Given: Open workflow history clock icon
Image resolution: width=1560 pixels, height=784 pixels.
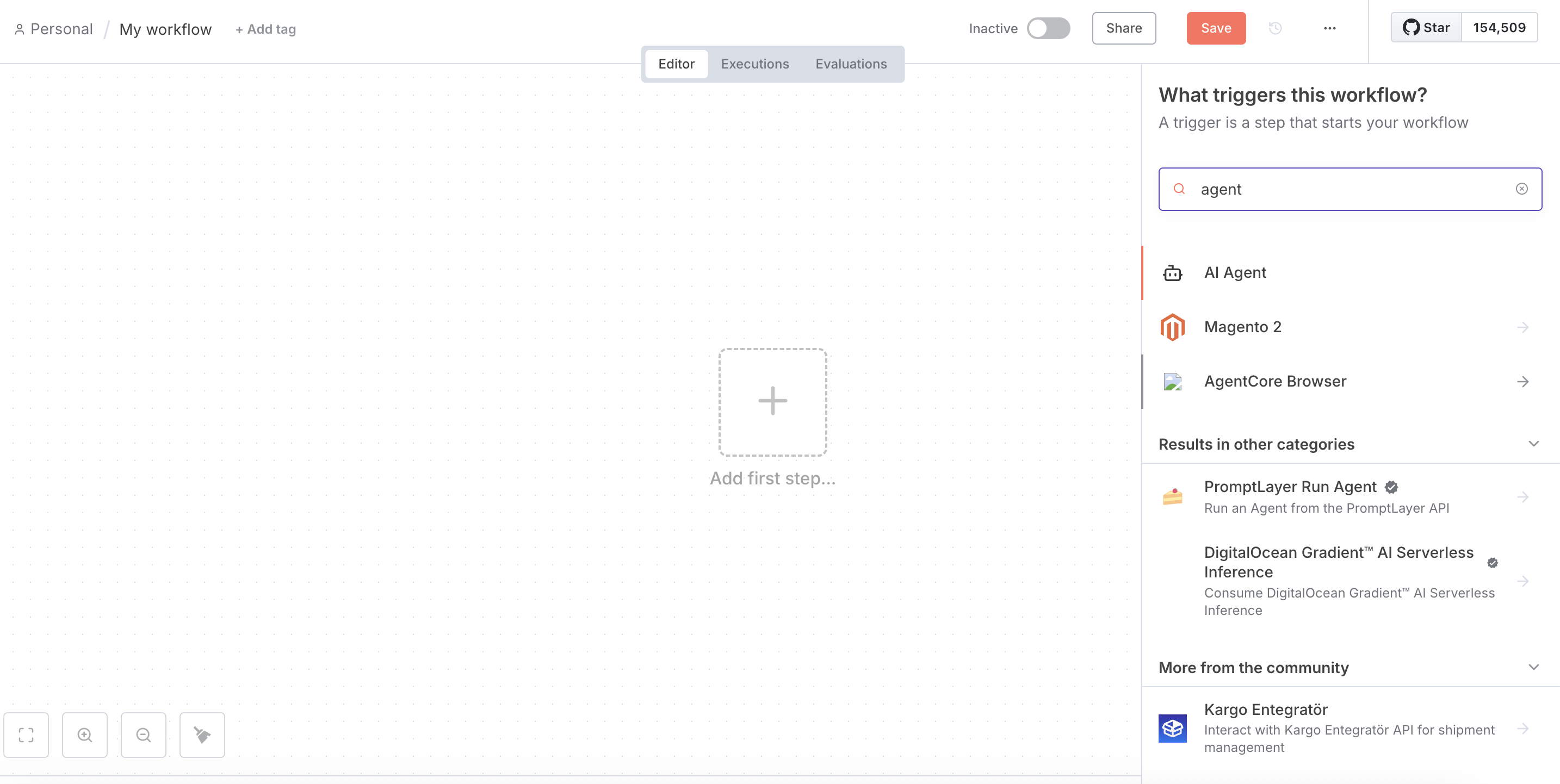Looking at the screenshot, I should coord(1275,28).
